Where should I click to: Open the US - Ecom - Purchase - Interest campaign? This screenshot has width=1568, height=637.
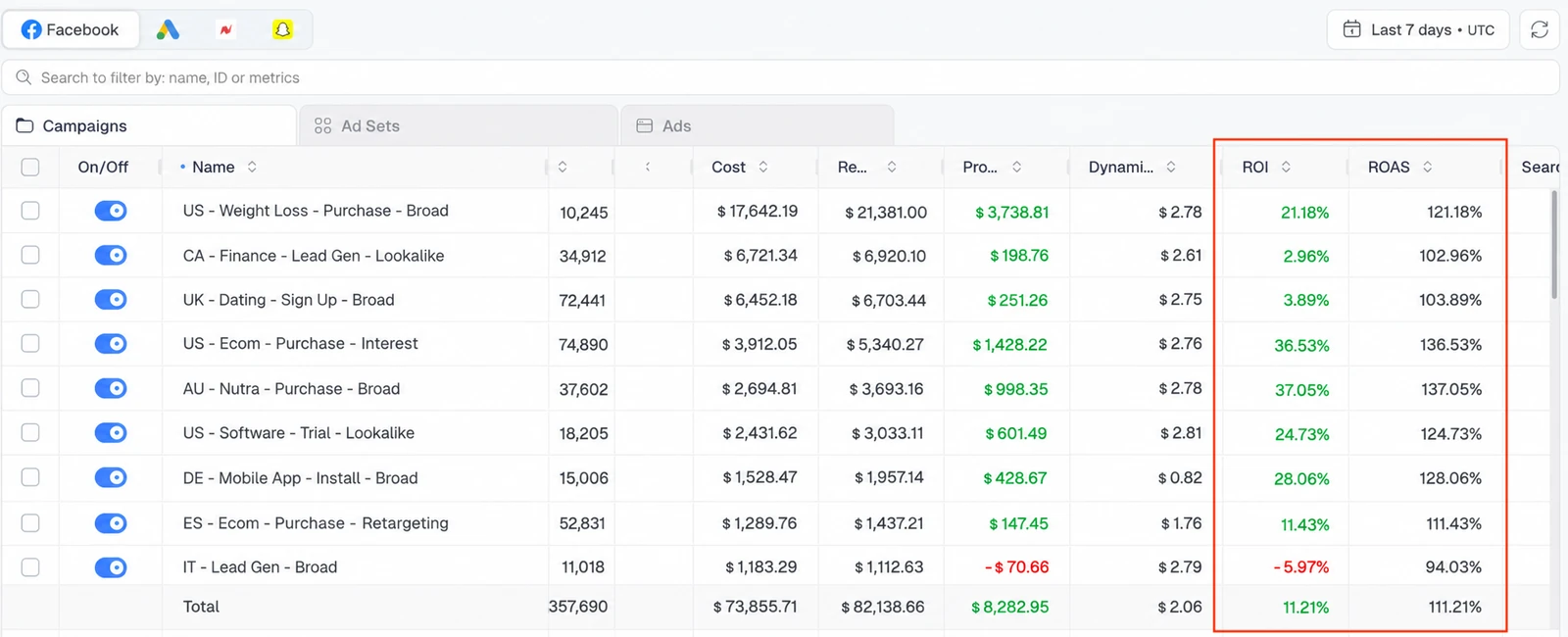pos(300,343)
